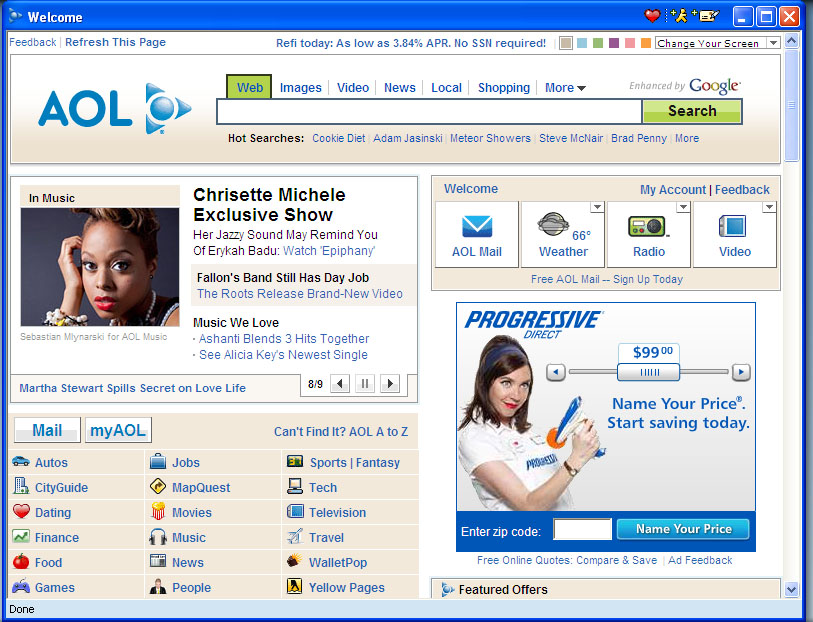
Task: Pick the green screen color swatch
Action: 598,43
